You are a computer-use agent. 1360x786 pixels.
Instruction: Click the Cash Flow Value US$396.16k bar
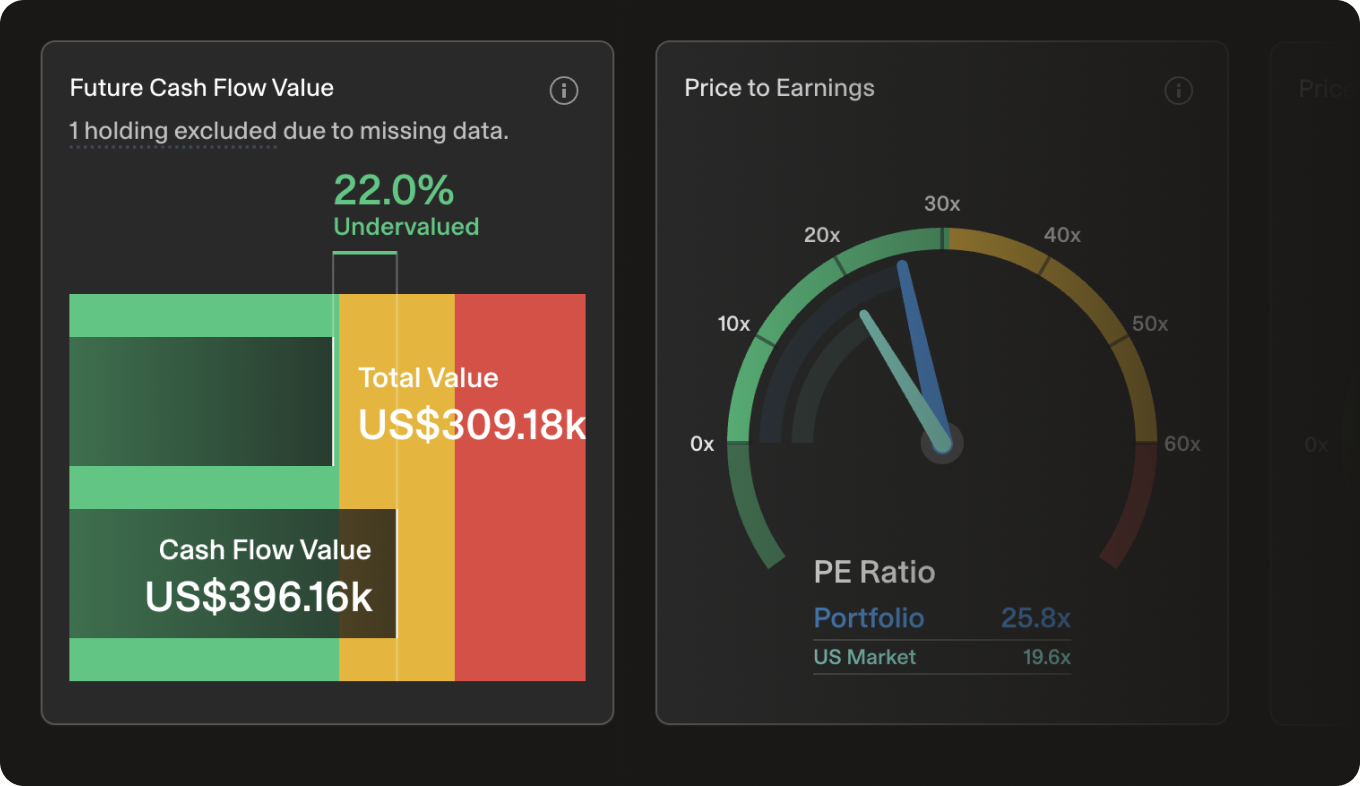click(232, 574)
